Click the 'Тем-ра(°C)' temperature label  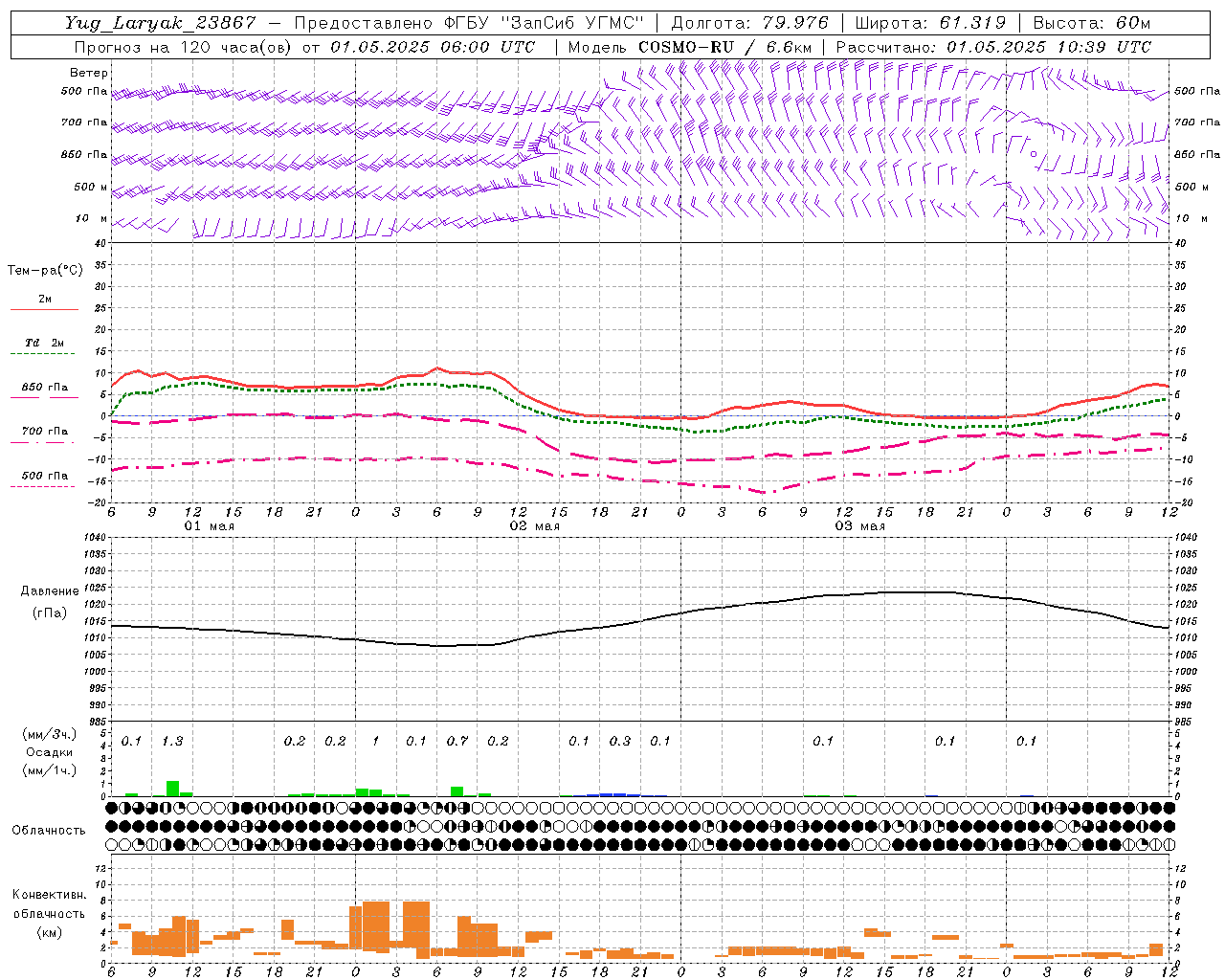[x=45, y=270]
